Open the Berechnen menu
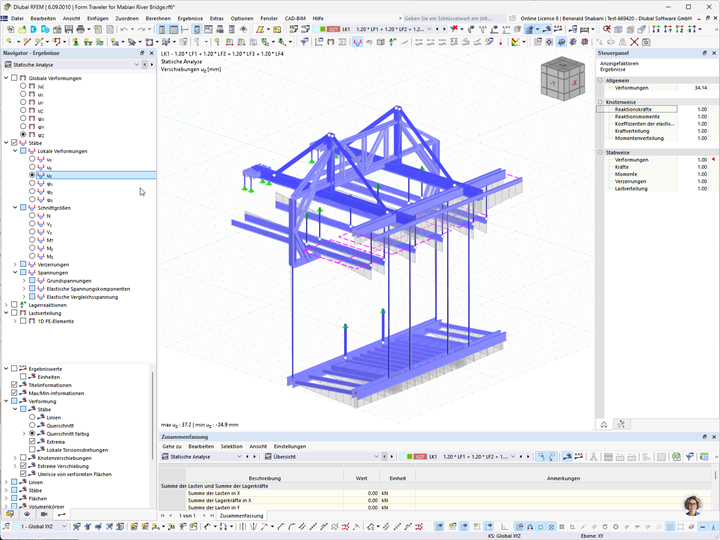 tap(158, 18)
